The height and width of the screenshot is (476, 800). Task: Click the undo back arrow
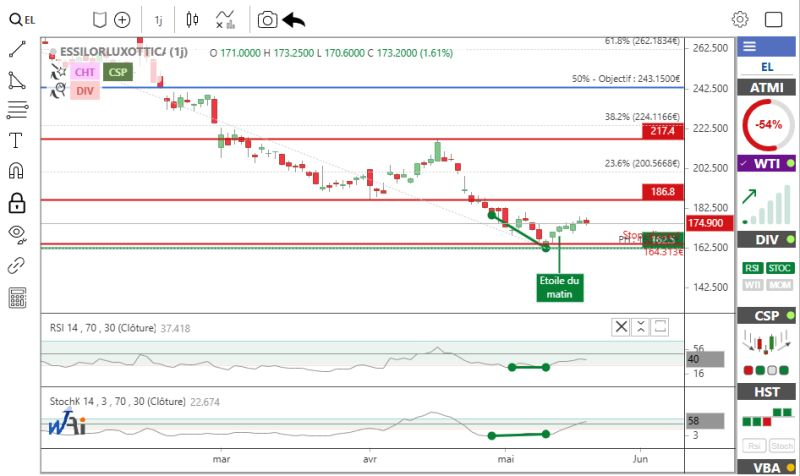pos(293,20)
